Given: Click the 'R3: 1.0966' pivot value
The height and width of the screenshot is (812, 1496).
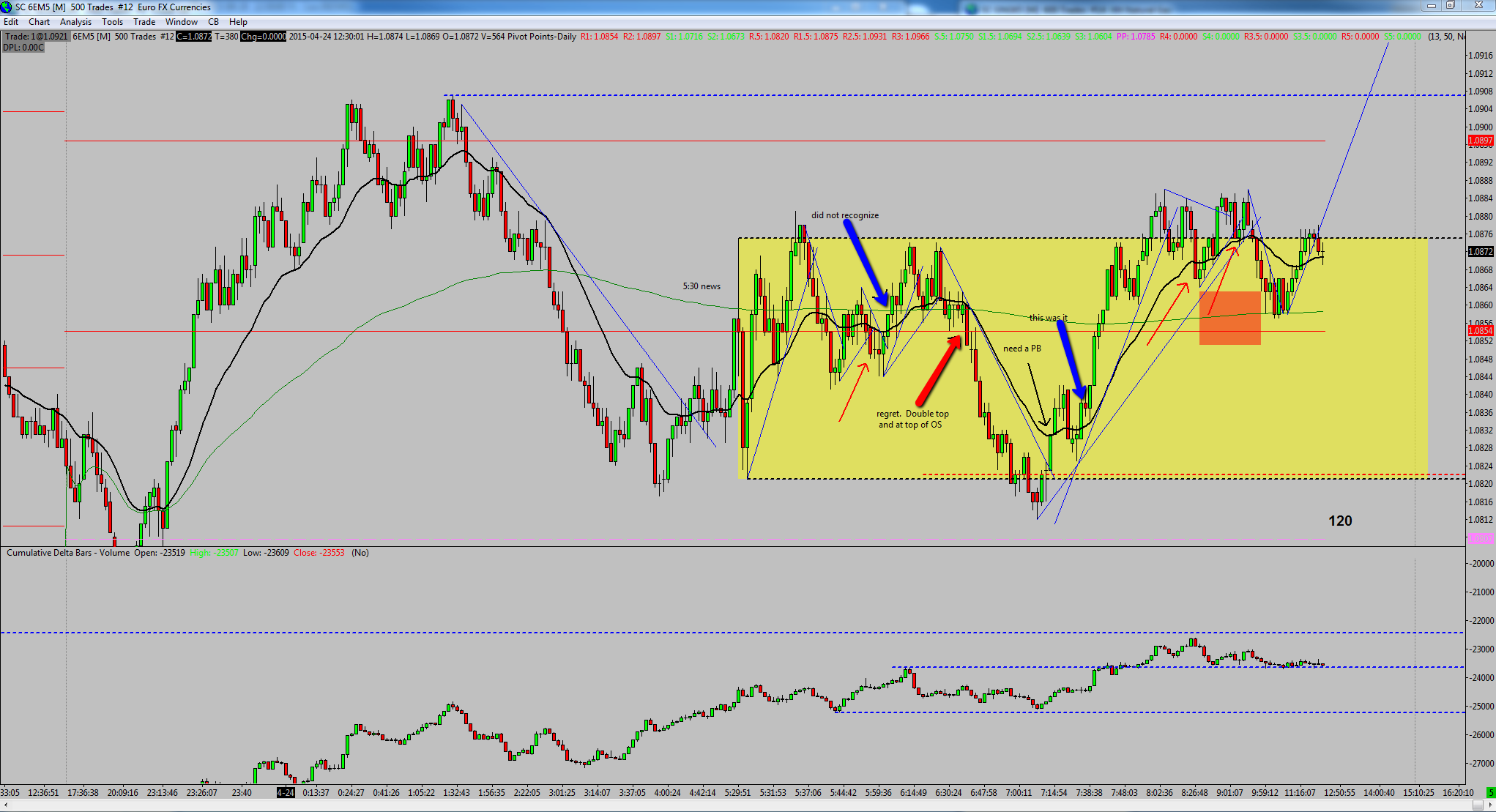Looking at the screenshot, I should click(911, 37).
